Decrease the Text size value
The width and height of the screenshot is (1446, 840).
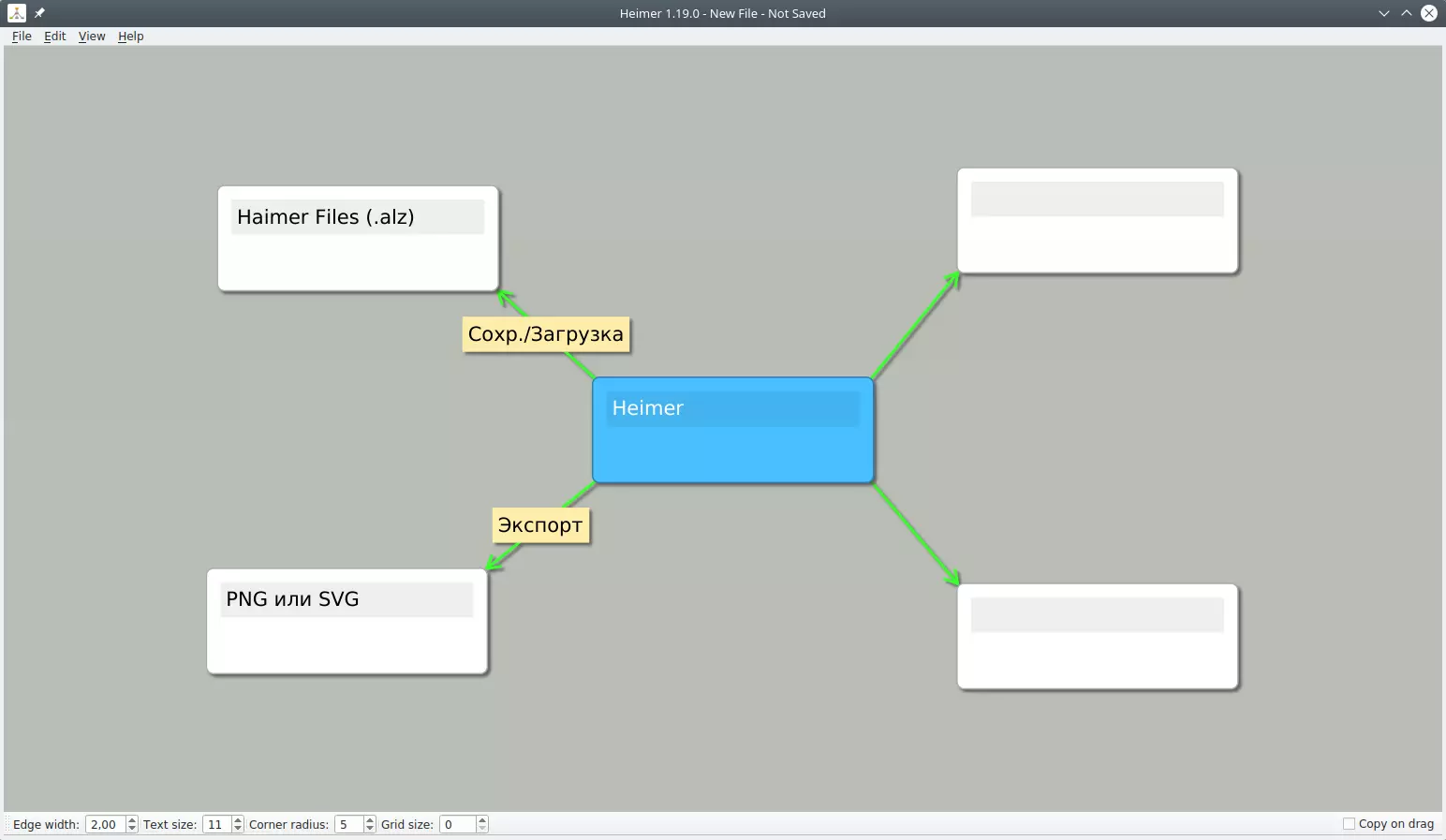point(238,829)
